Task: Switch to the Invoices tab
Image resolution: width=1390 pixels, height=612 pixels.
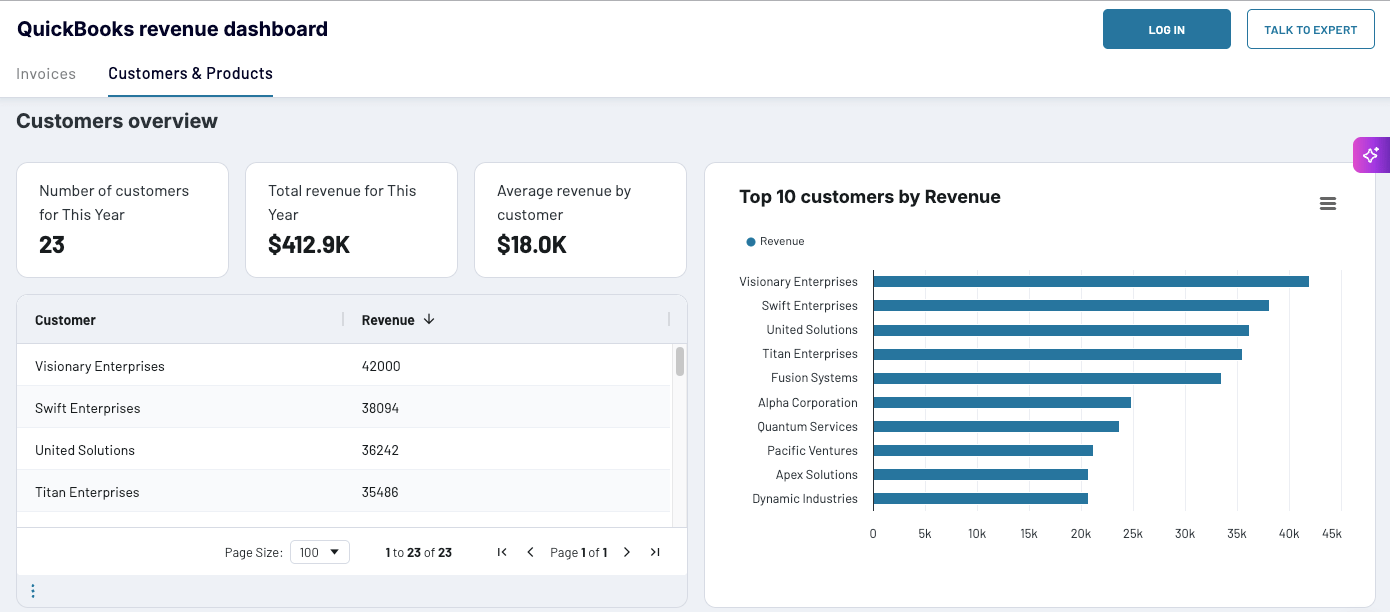Action: [46, 73]
